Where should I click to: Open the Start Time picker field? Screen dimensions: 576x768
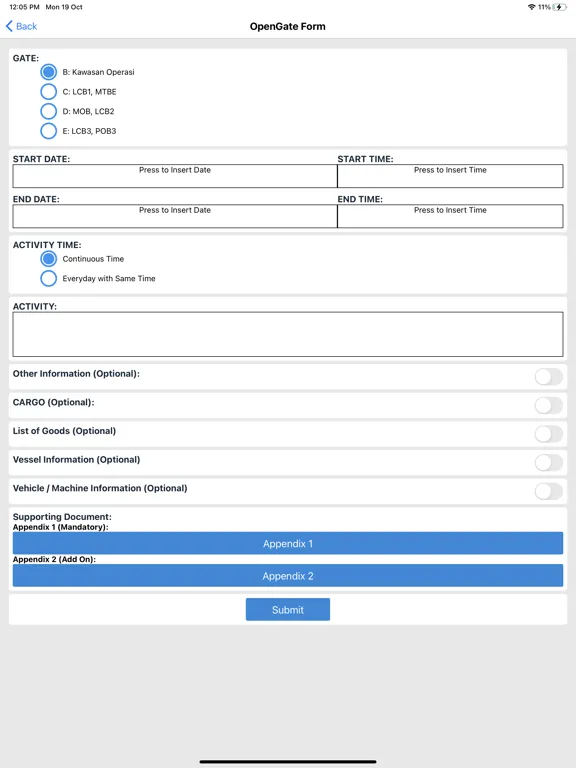450,176
